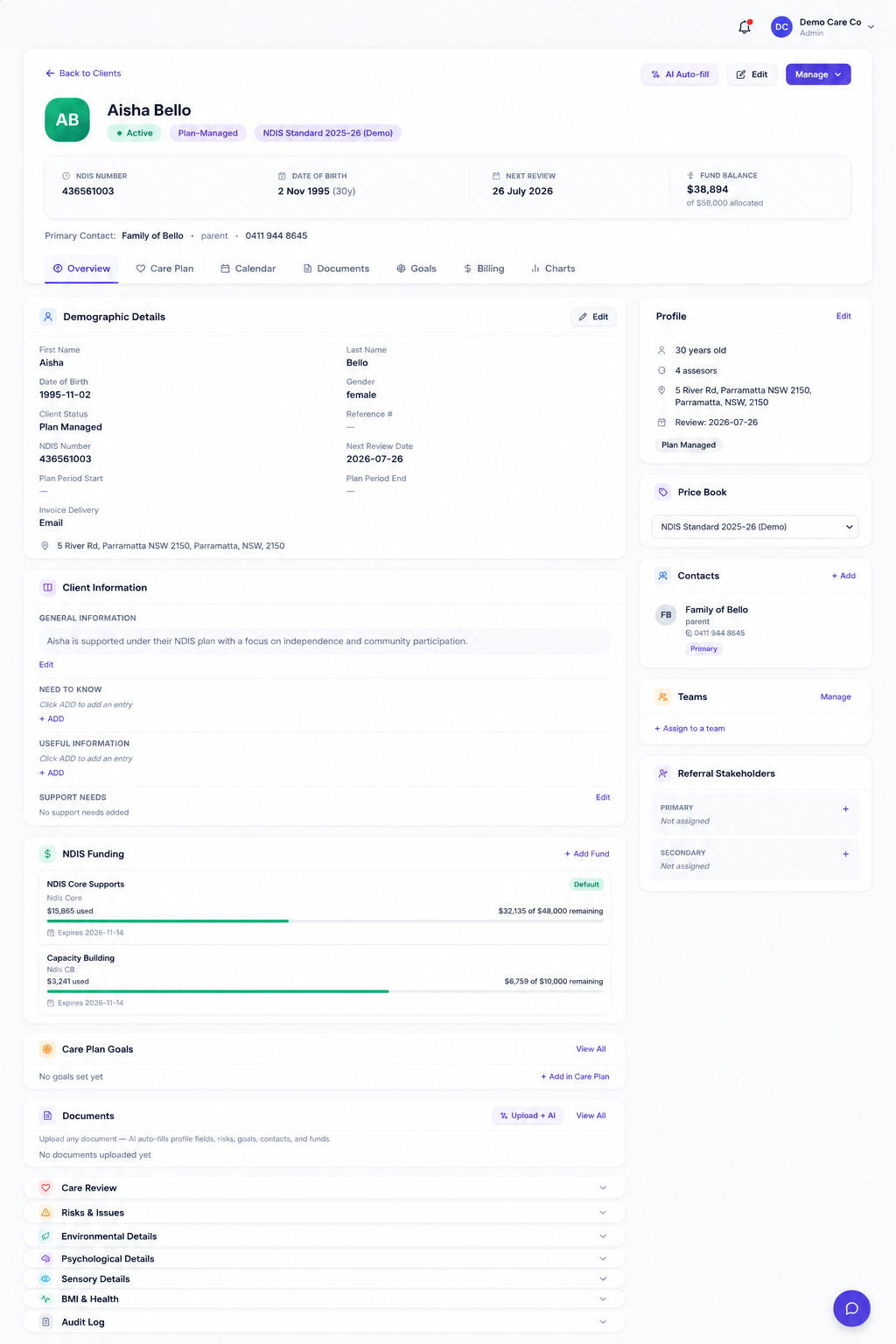Screen dimensions: 896x1344
Task: Click the Price Book tag icon
Action: coord(663,492)
